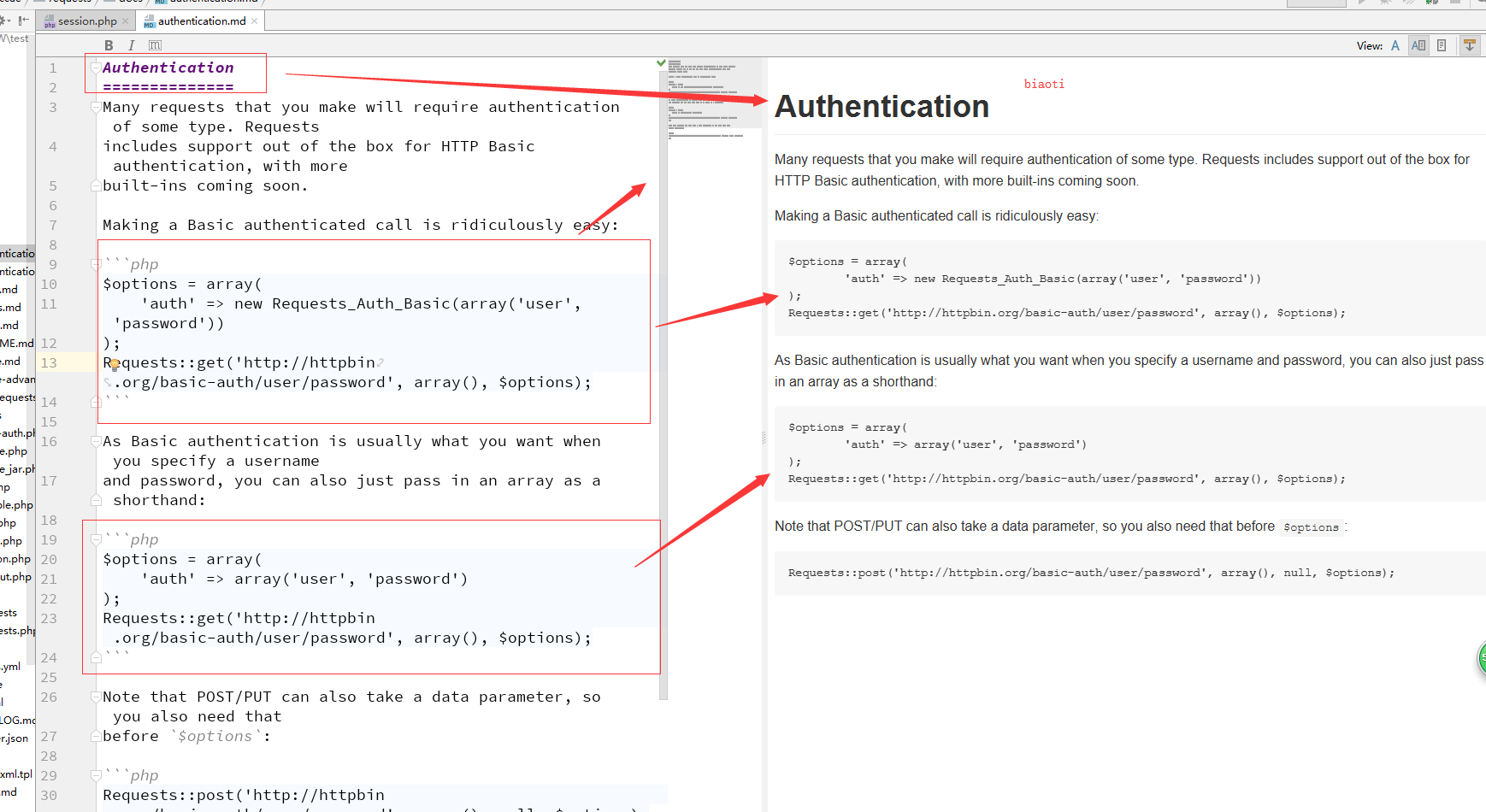Click the green inspection checkmark indicator
This screenshot has width=1486, height=812.
pos(661,63)
